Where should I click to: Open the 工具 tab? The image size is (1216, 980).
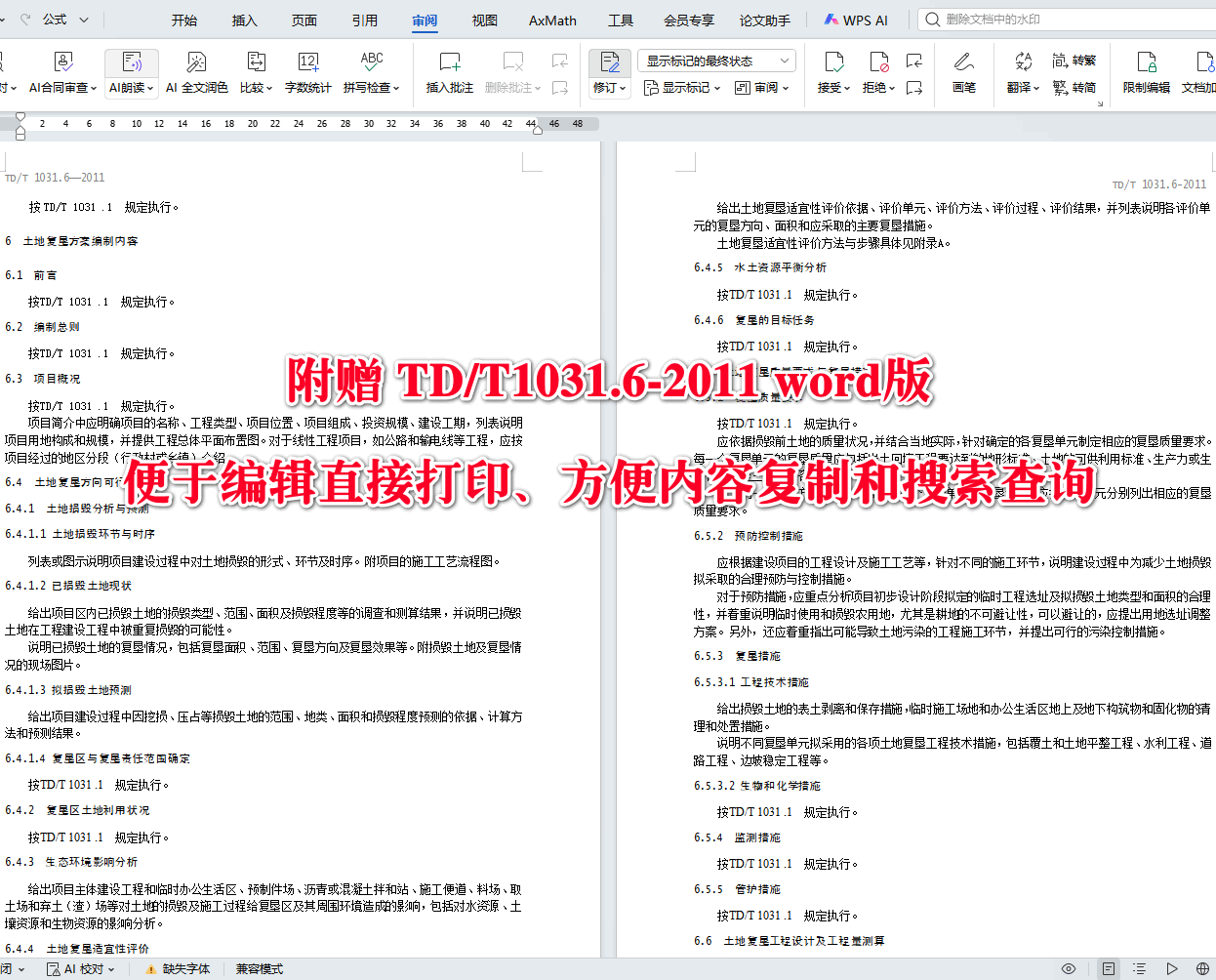point(621,20)
